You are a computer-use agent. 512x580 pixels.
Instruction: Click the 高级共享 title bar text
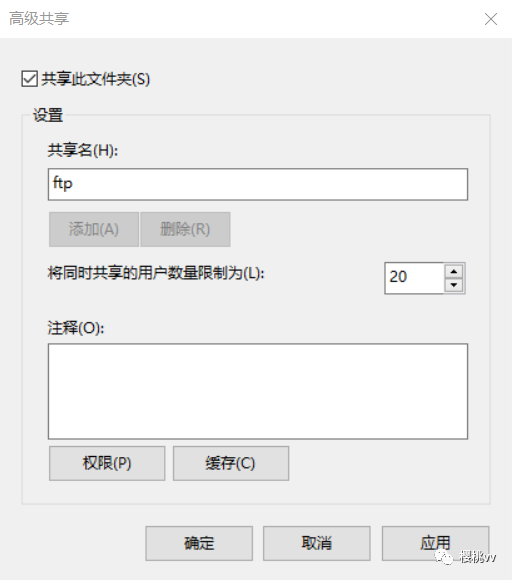[39, 18]
